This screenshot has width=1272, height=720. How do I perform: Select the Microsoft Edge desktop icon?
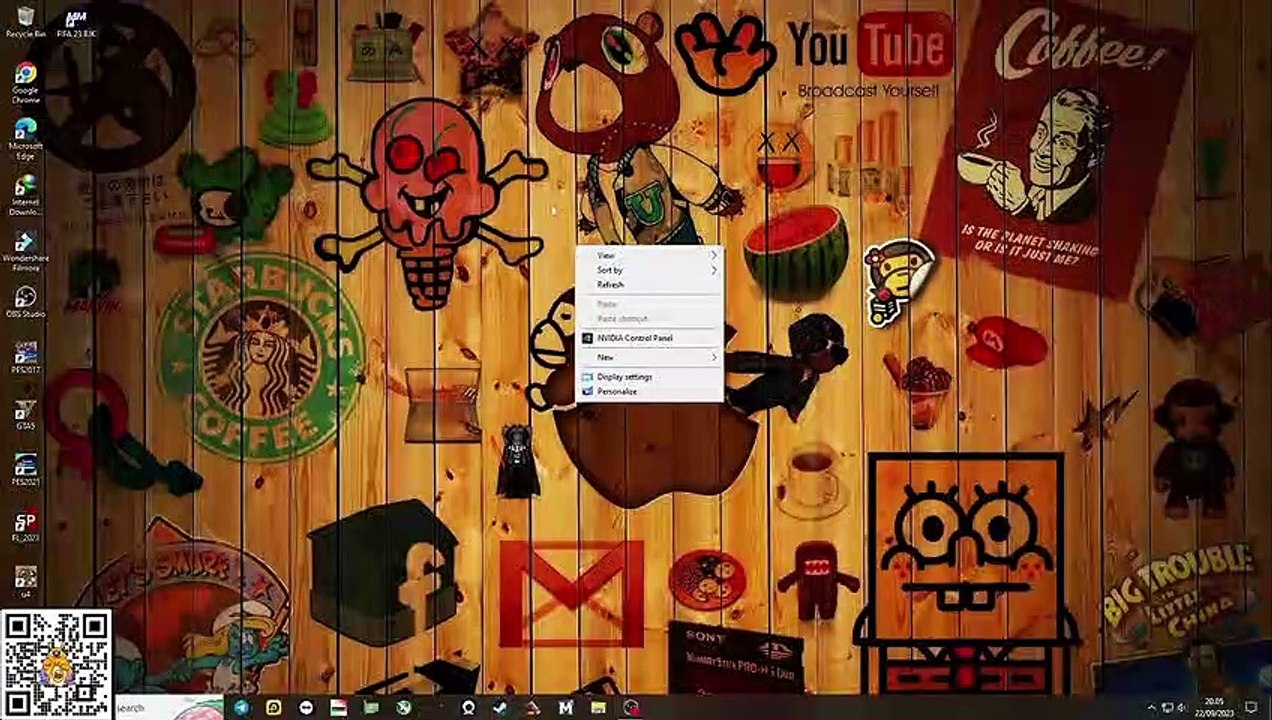pyautogui.click(x=25, y=138)
